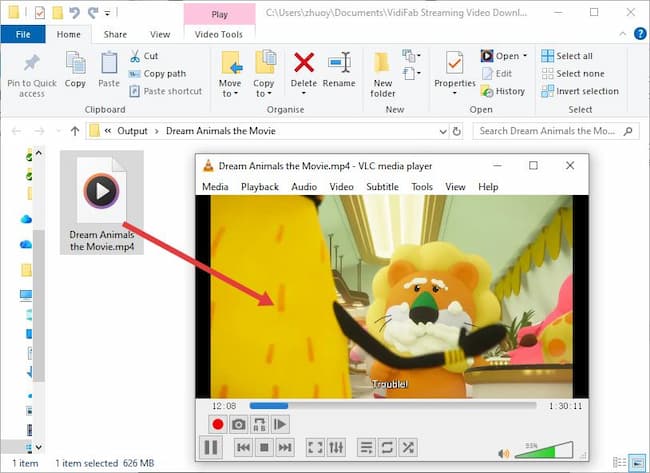Toggle VLC fullscreen mode
Screen dimensions: 650x473
click(315, 447)
